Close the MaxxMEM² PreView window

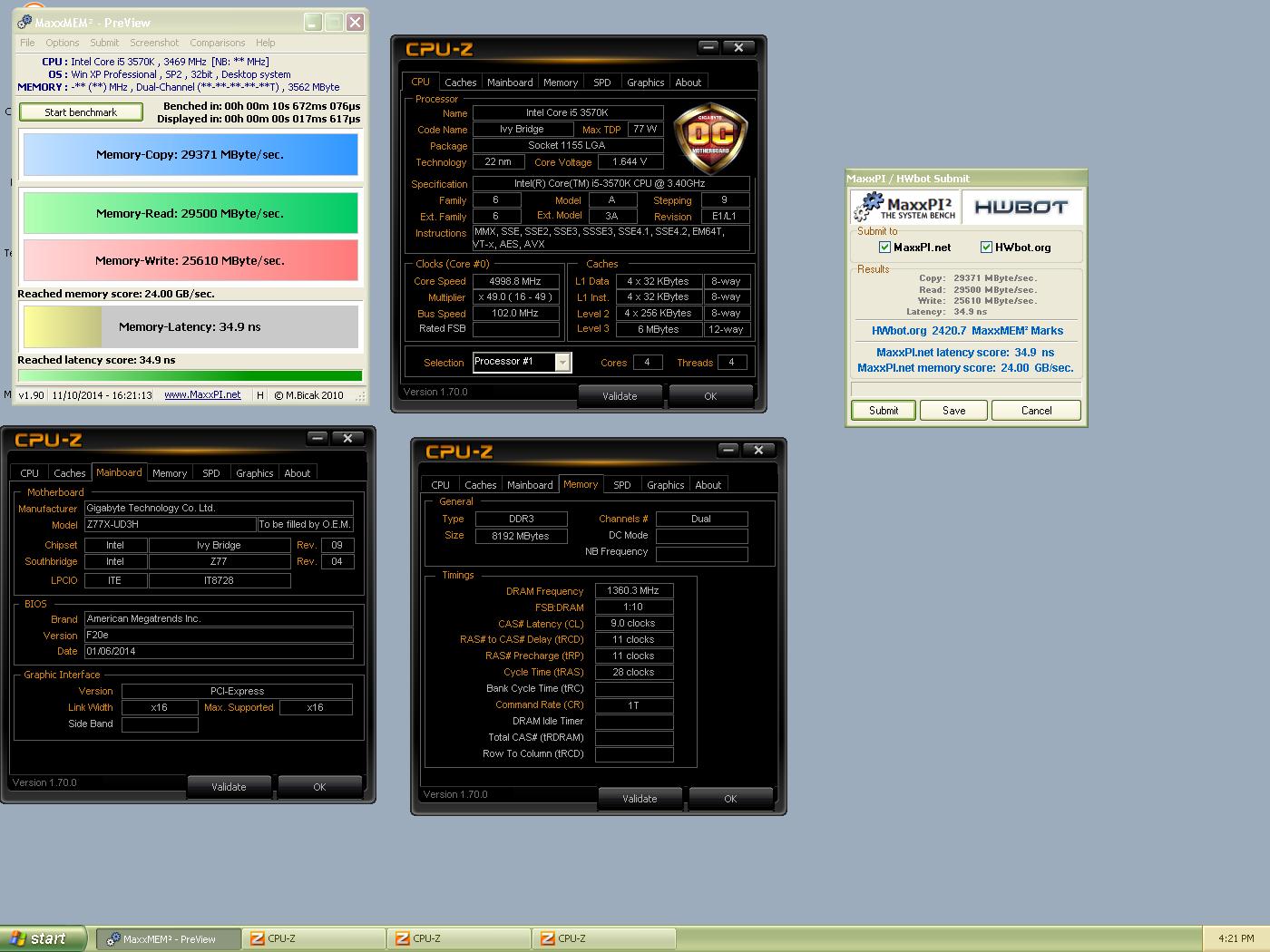(x=355, y=23)
